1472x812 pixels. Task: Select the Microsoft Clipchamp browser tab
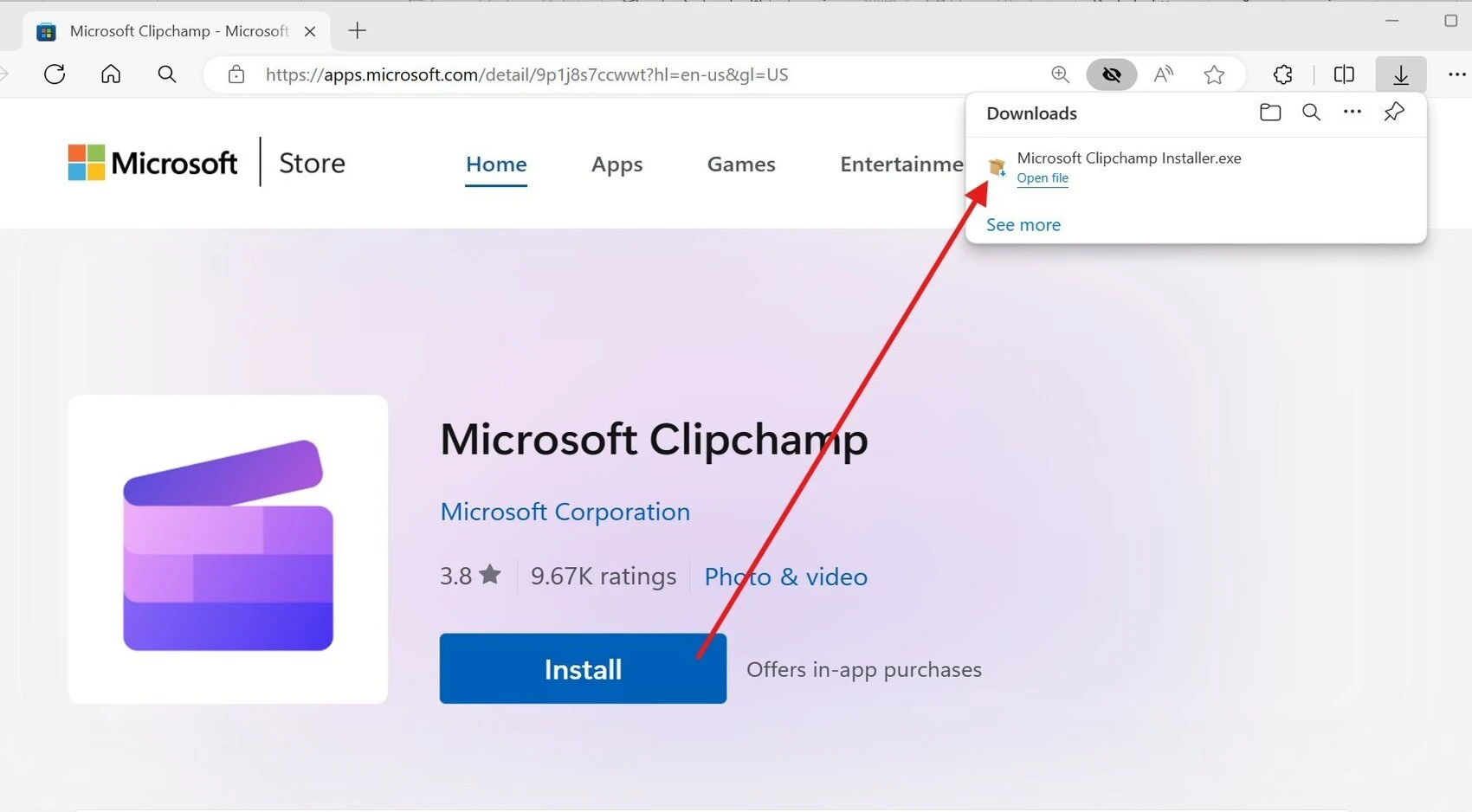click(178, 31)
